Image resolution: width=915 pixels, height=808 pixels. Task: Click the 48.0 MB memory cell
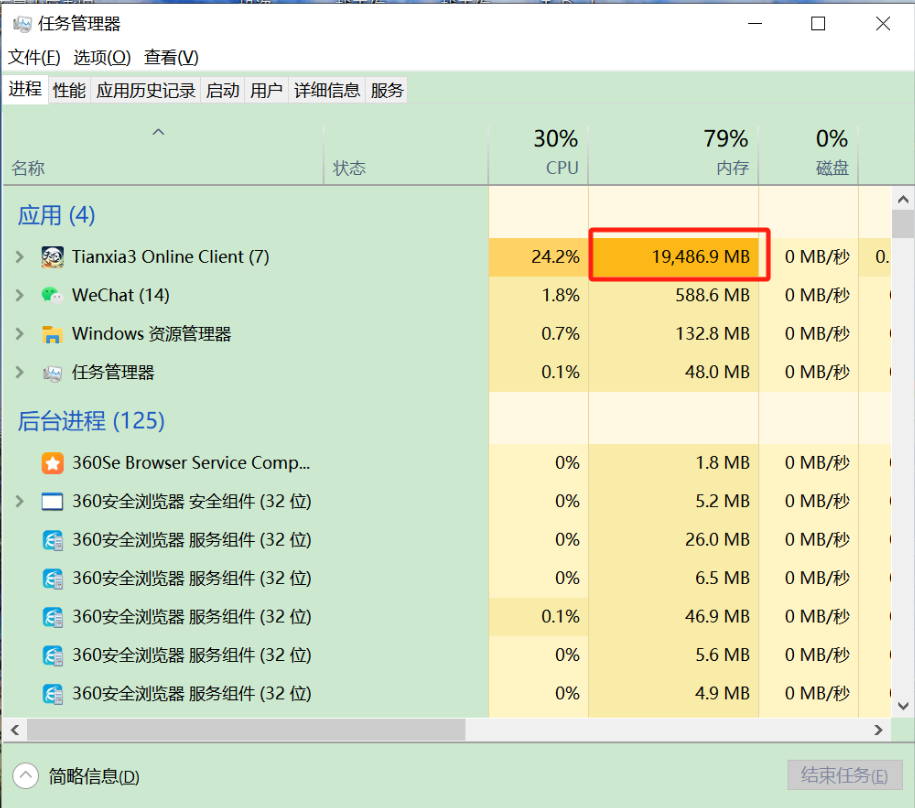(673, 372)
